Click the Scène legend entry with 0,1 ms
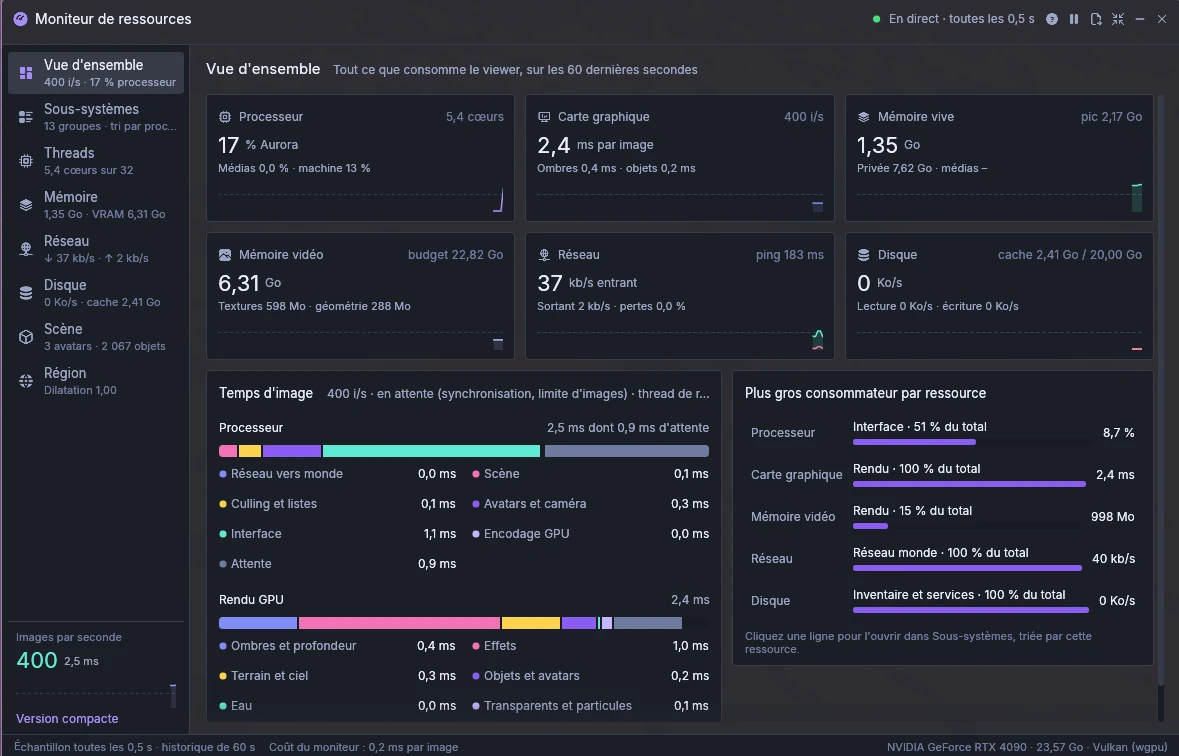This screenshot has height=756, width=1179. pos(590,474)
